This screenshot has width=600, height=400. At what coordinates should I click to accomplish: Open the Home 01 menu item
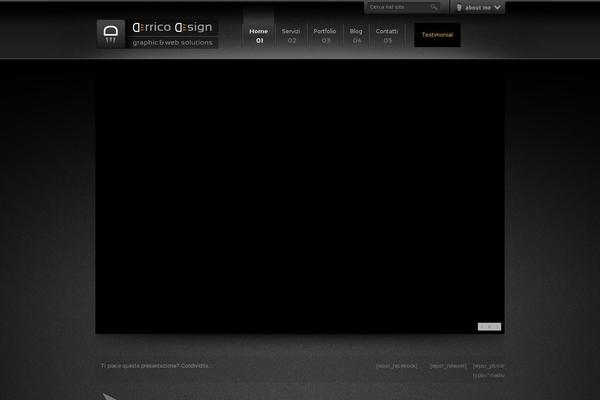pyautogui.click(x=259, y=36)
